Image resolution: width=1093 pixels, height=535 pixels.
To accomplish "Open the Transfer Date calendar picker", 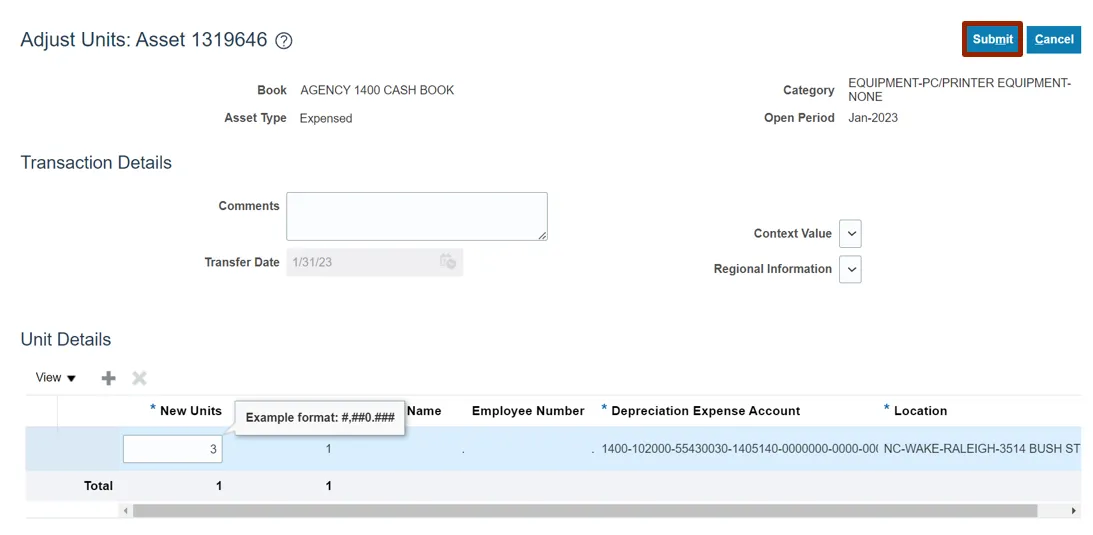I will [448, 262].
